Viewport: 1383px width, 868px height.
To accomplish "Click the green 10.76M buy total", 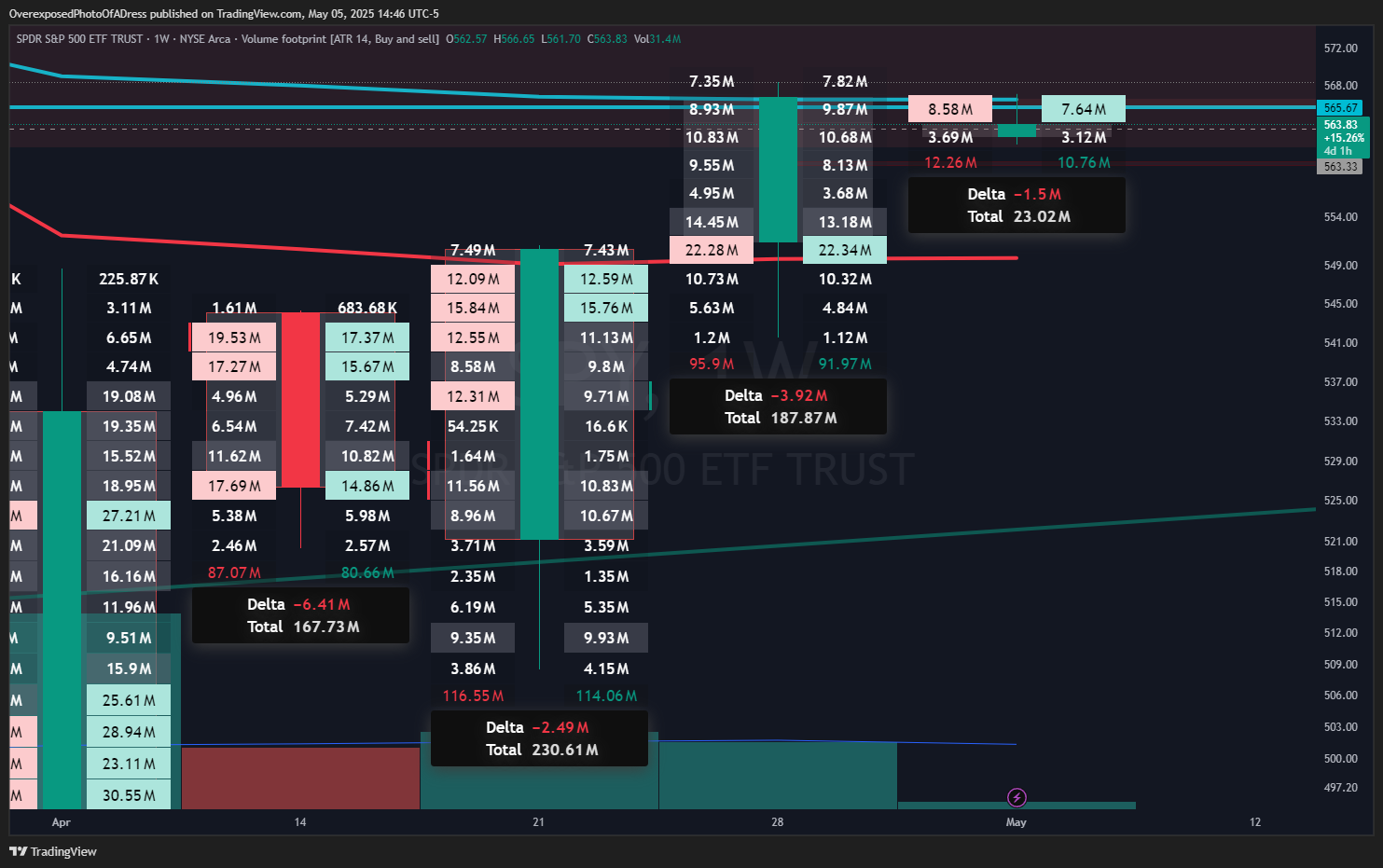I will (1084, 162).
